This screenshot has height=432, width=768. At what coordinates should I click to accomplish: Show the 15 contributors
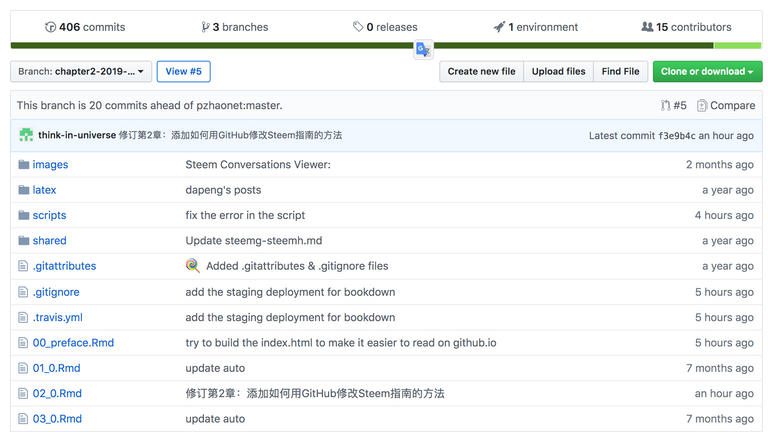(686, 27)
